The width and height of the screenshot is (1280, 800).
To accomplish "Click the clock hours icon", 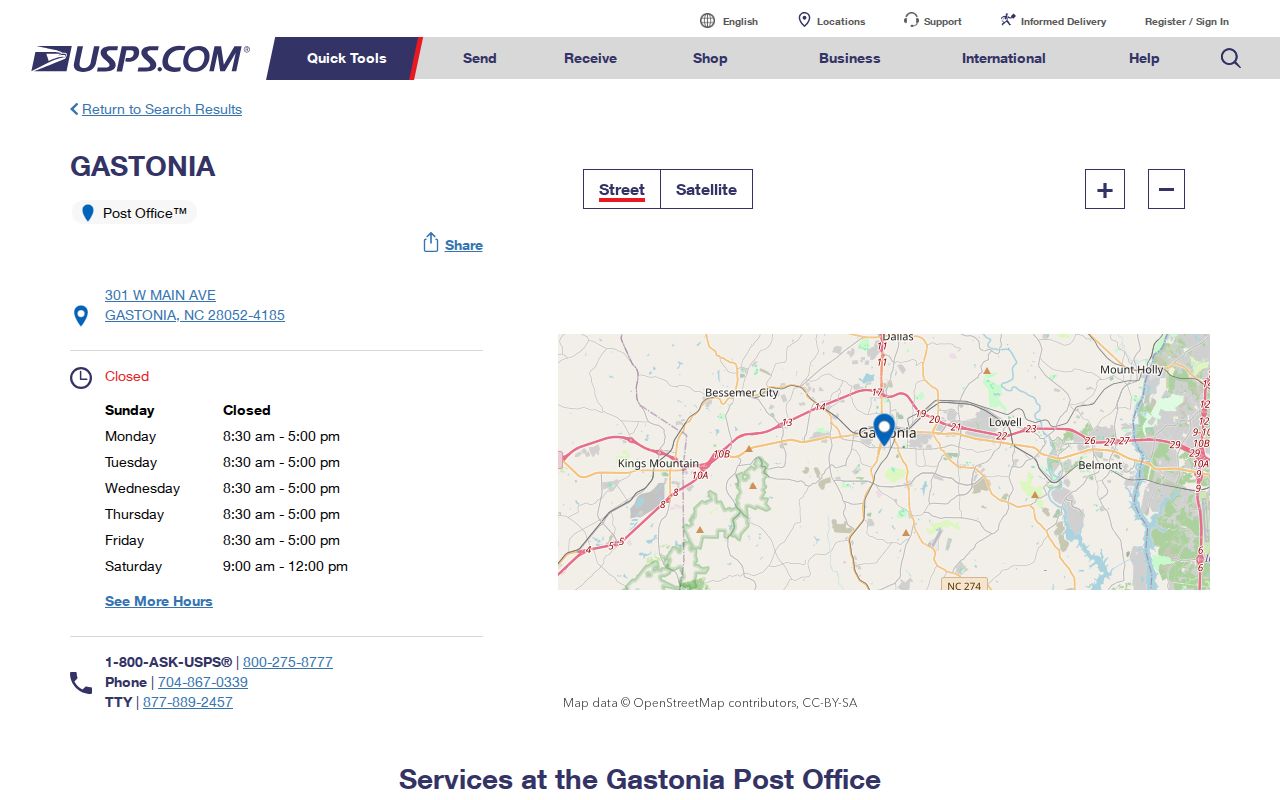I will click(81, 378).
